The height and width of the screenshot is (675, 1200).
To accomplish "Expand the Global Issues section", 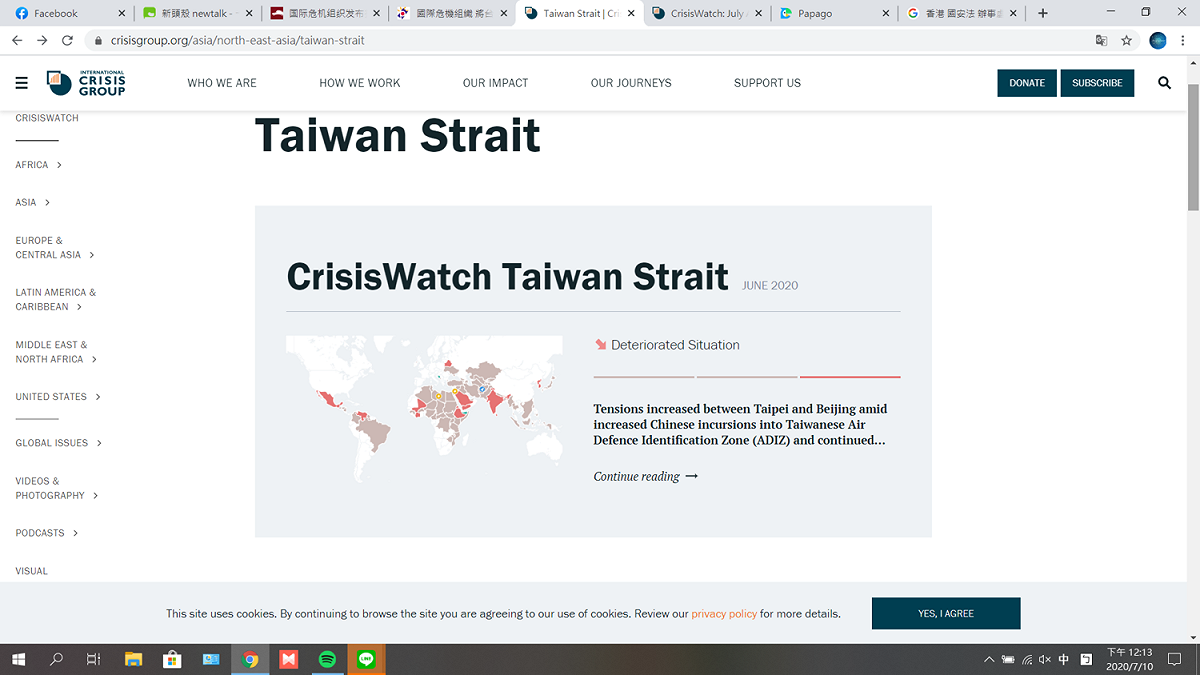I will 58,443.
